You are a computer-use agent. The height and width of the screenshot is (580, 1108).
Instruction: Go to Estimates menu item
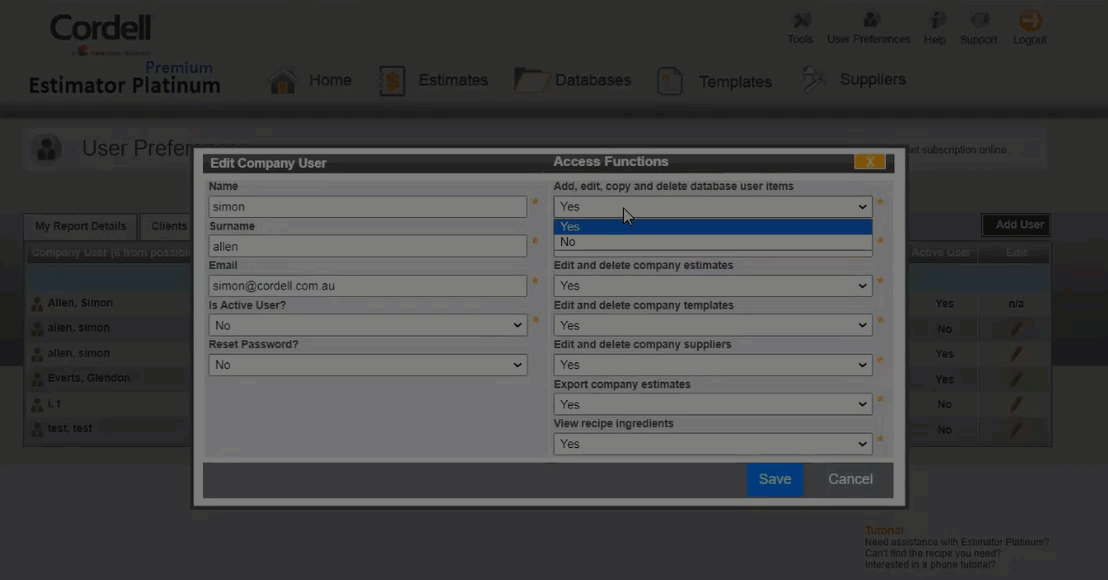(x=453, y=80)
